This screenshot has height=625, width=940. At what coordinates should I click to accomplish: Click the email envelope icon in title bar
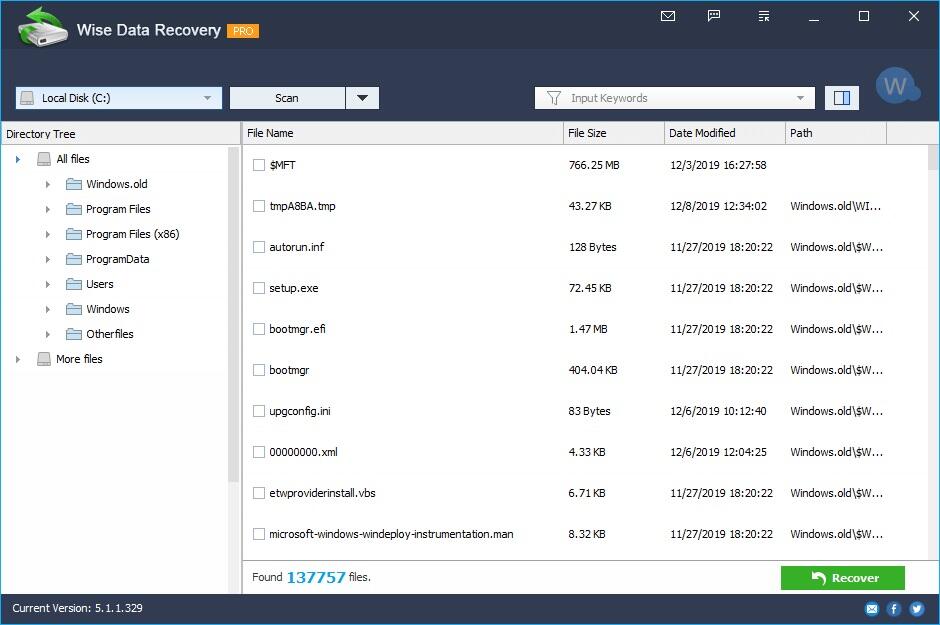tap(668, 16)
